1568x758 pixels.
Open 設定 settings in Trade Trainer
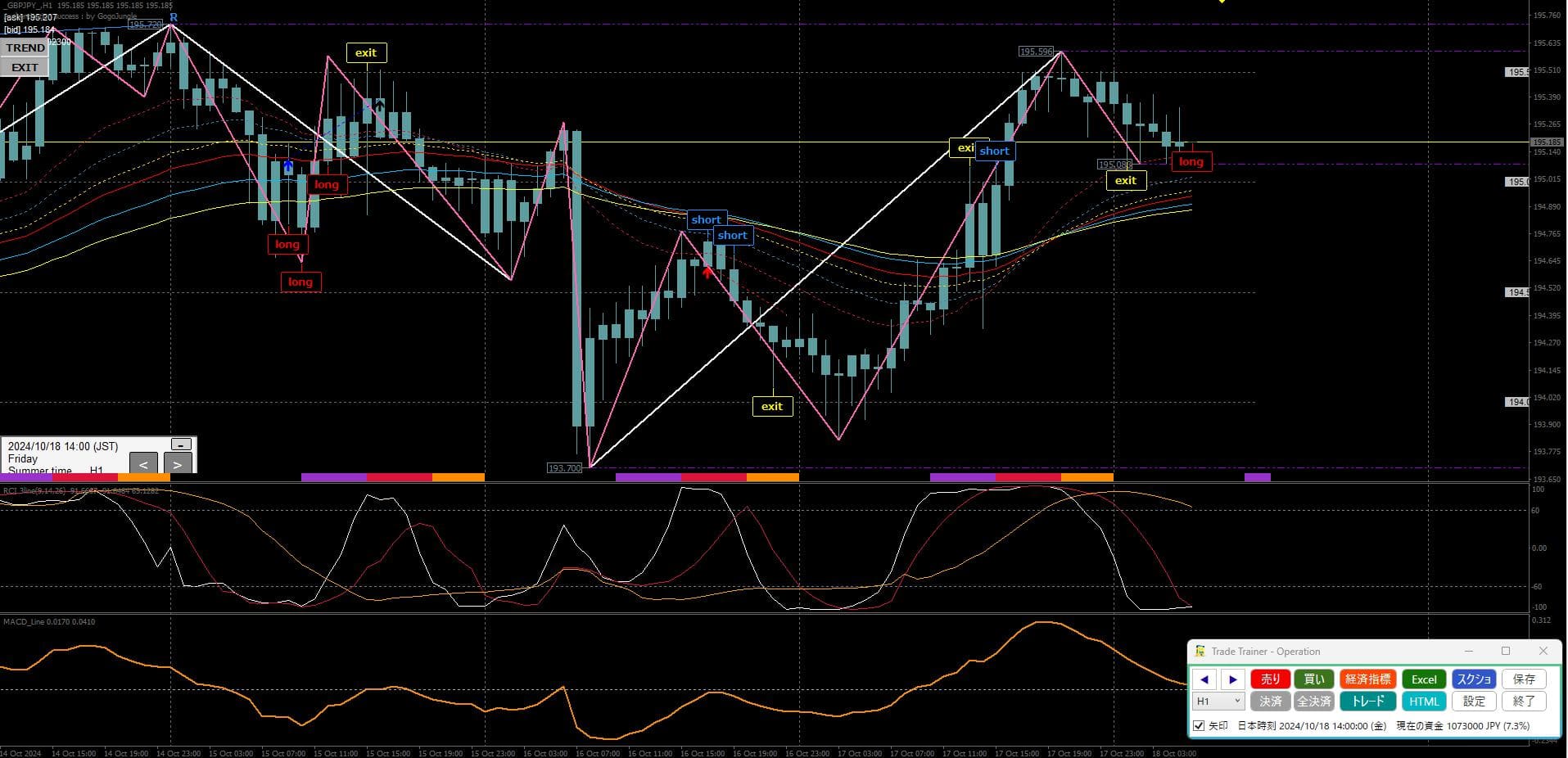coord(1474,702)
